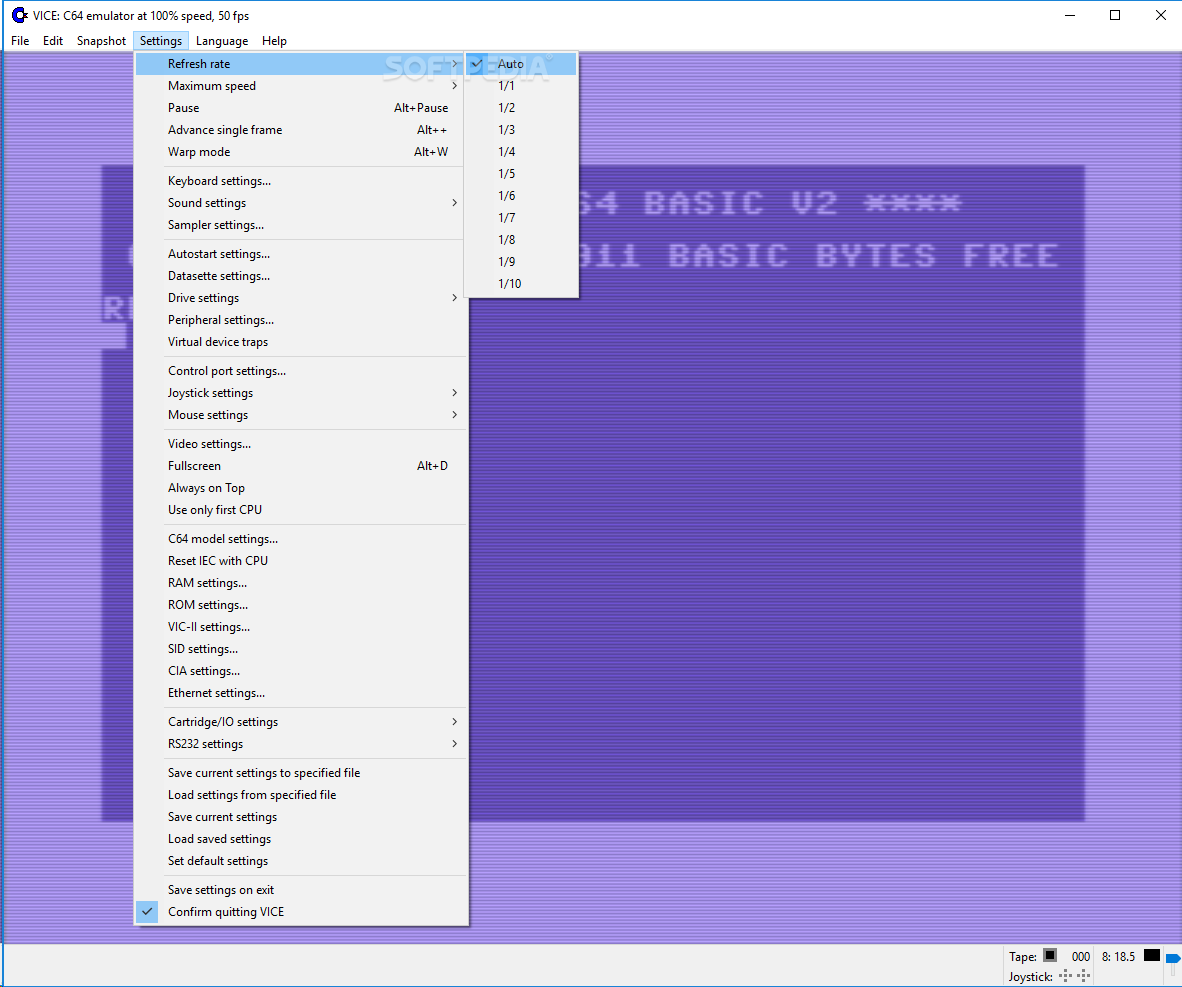Toggle Virtual device traps

tap(302, 342)
